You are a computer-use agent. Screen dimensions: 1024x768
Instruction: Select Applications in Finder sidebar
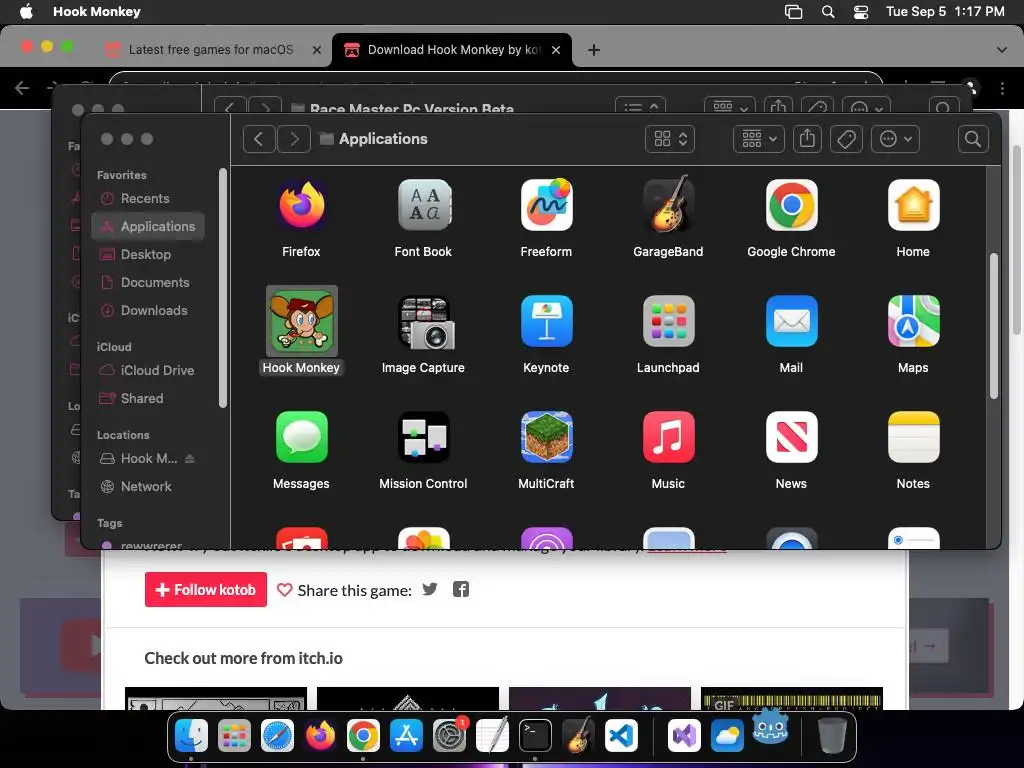coord(148,227)
